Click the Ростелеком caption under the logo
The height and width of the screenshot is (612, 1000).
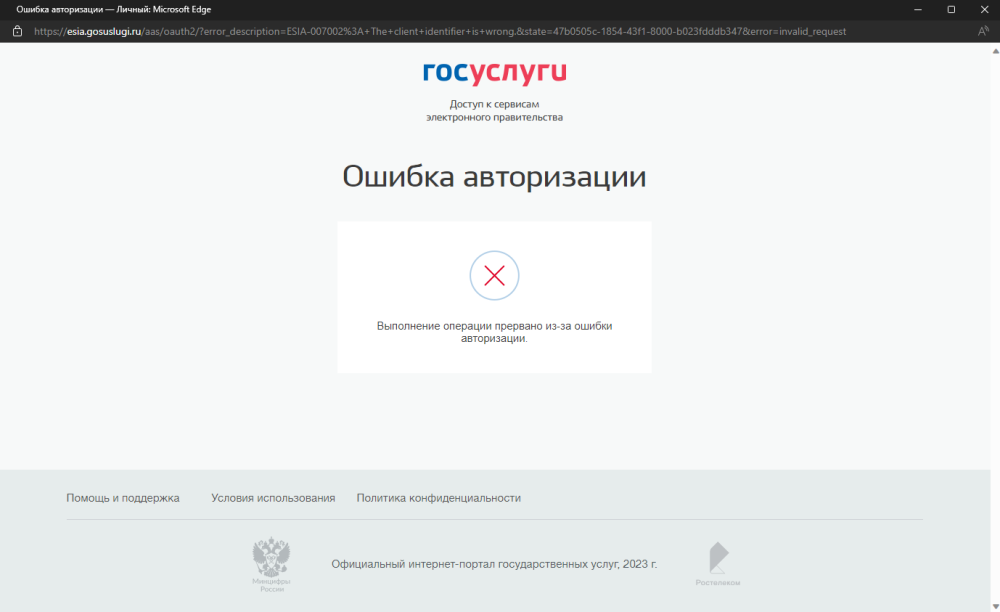pos(718,583)
